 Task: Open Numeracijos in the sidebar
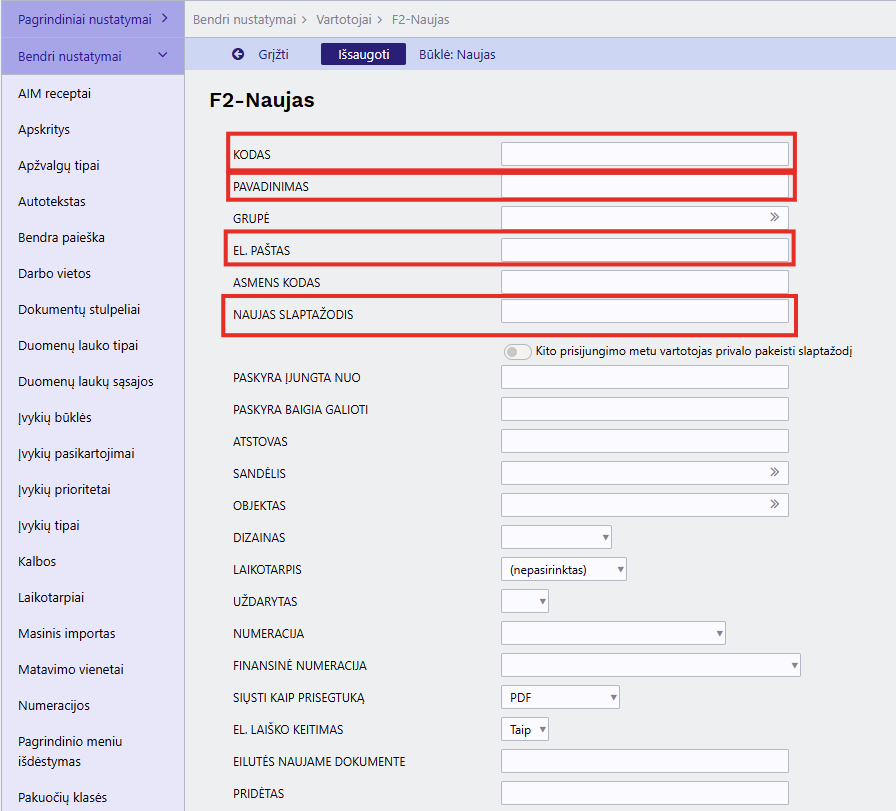54,706
